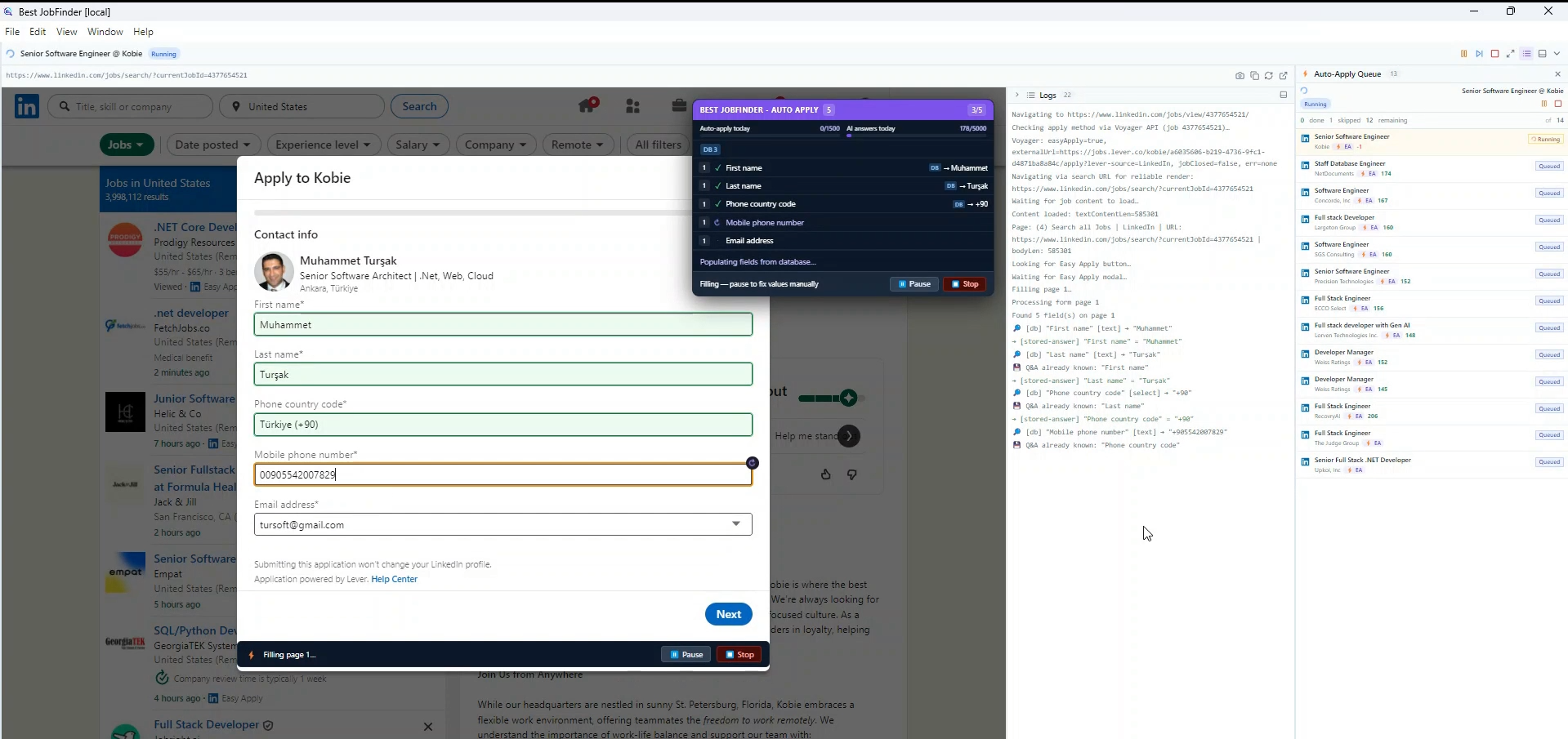1568x739 pixels.
Task: Click Stop in the Filling page bar
Action: [739, 655]
